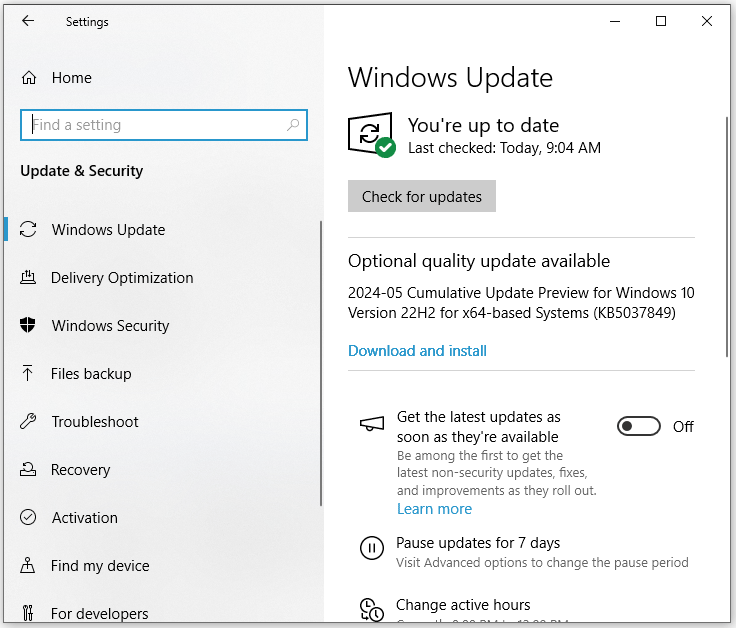Open For developers settings
736x628 pixels.
pyautogui.click(x=99, y=613)
